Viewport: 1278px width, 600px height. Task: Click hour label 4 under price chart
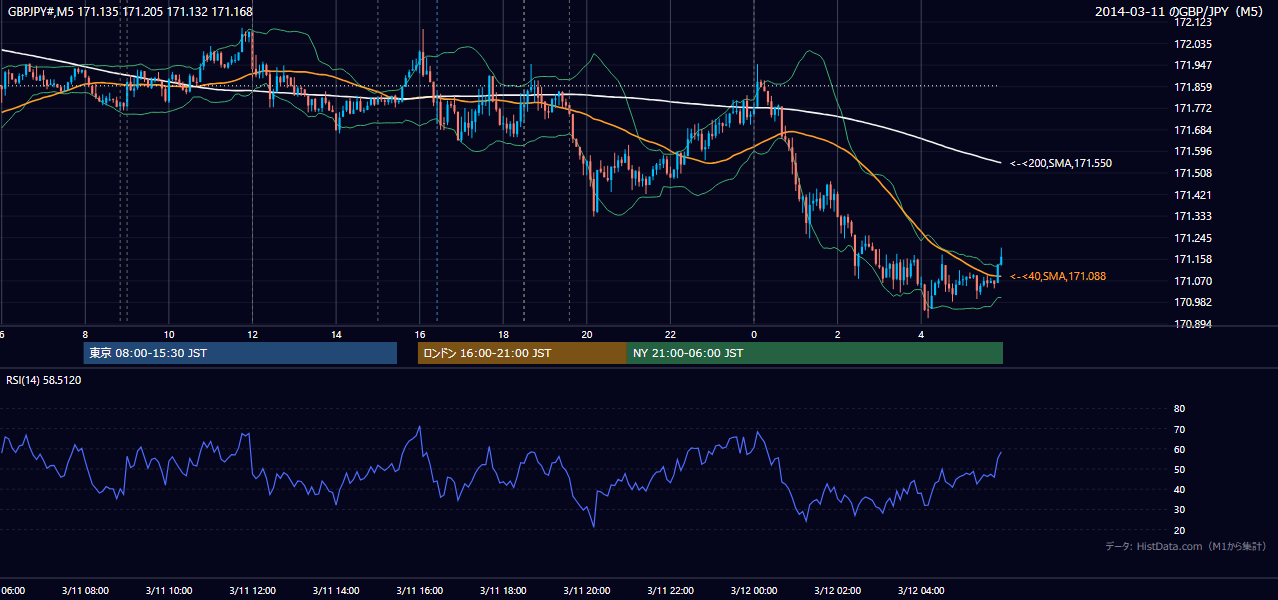click(x=921, y=335)
